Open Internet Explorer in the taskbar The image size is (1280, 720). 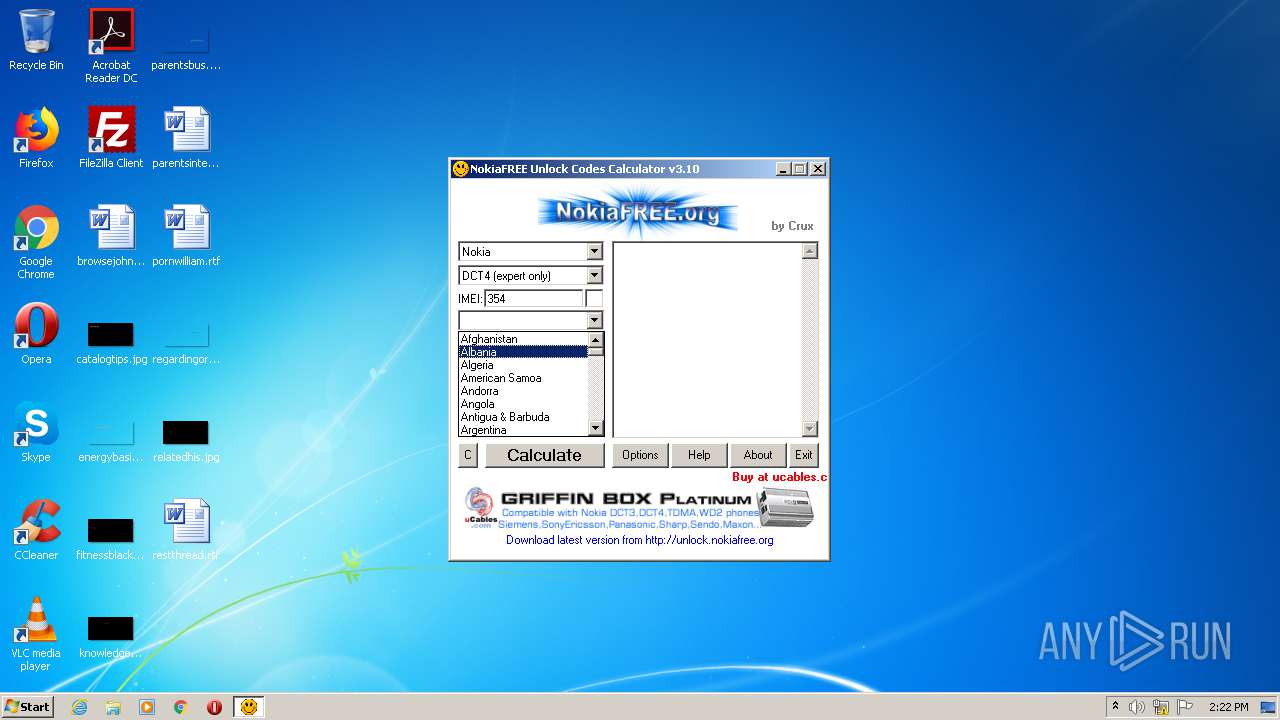pyautogui.click(x=79, y=707)
